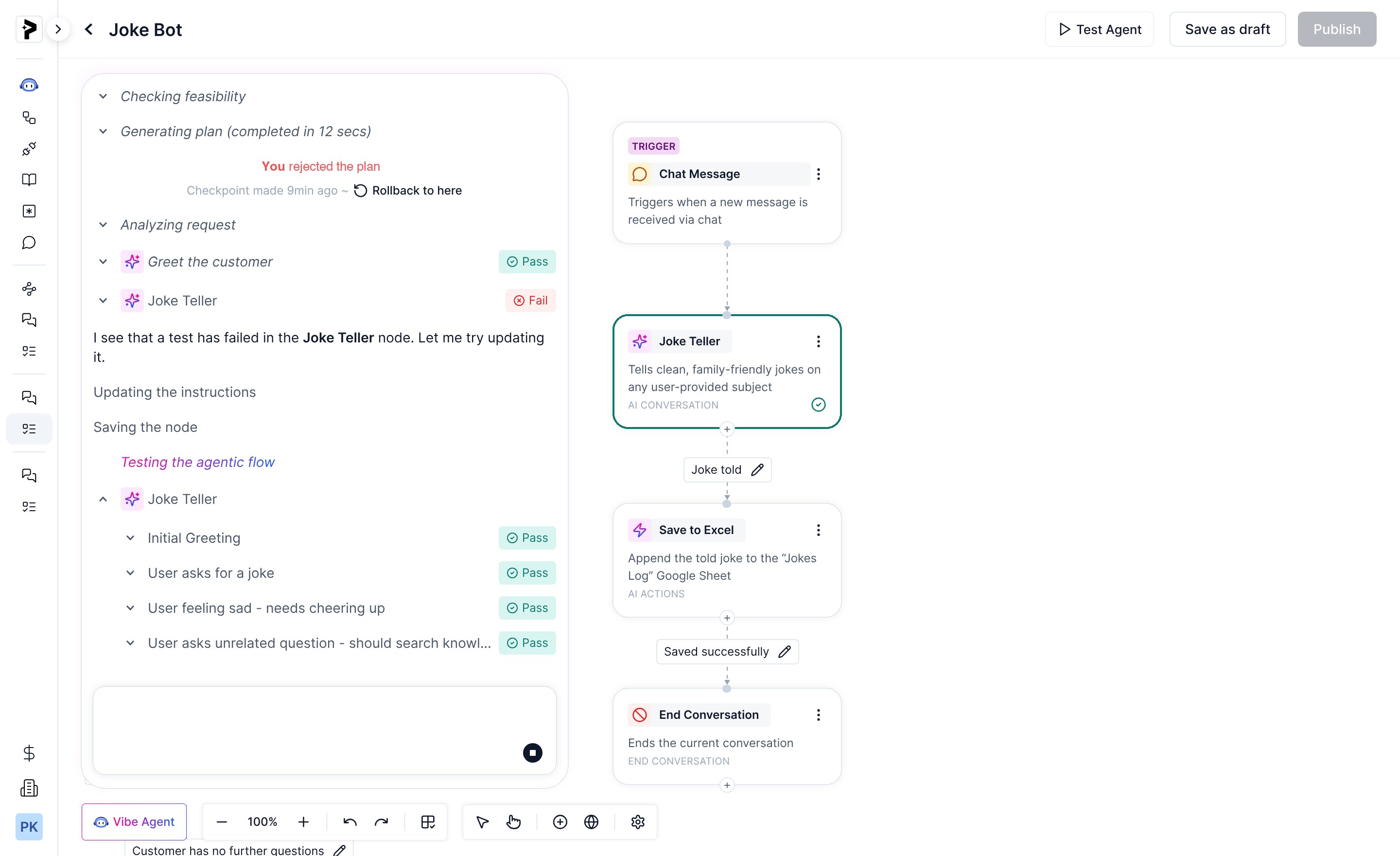Click Test Agent button
This screenshot has width=1400, height=856.
[1100, 29]
